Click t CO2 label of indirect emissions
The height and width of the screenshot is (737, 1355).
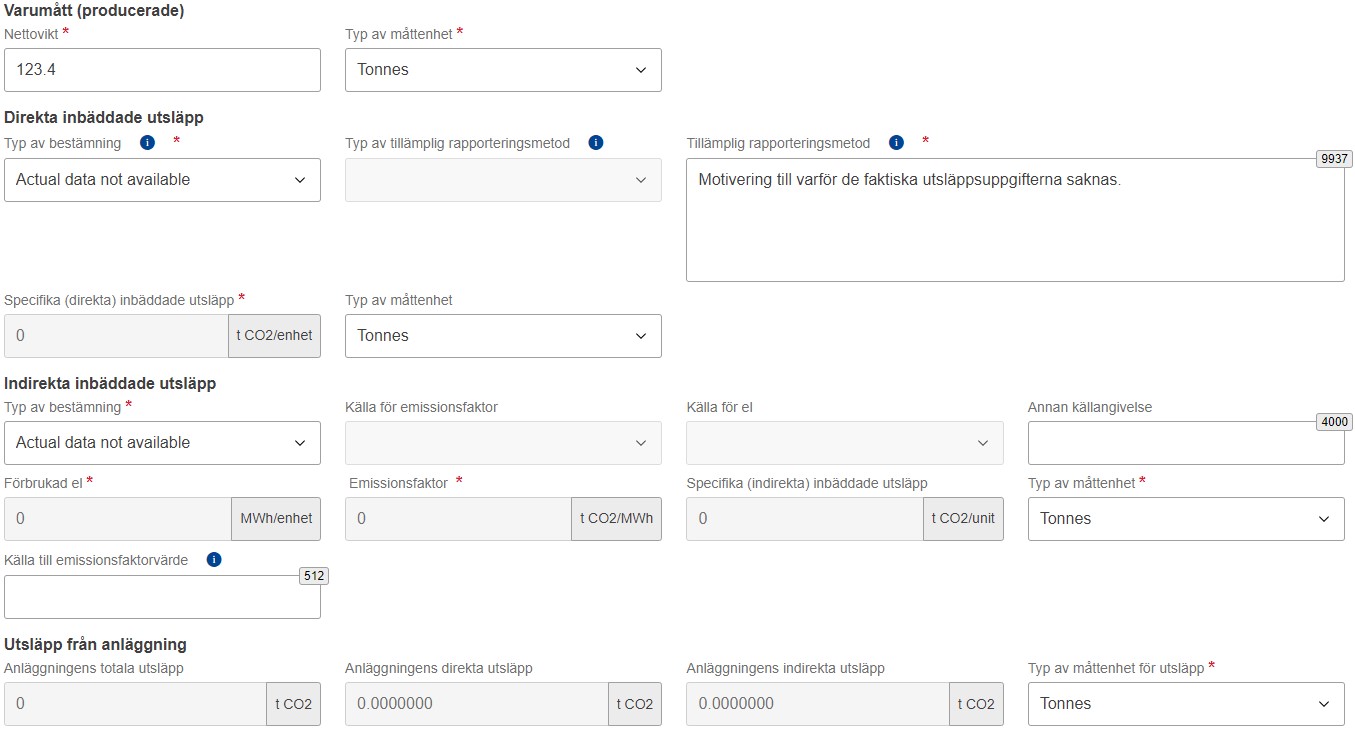pyautogui.click(x=976, y=704)
